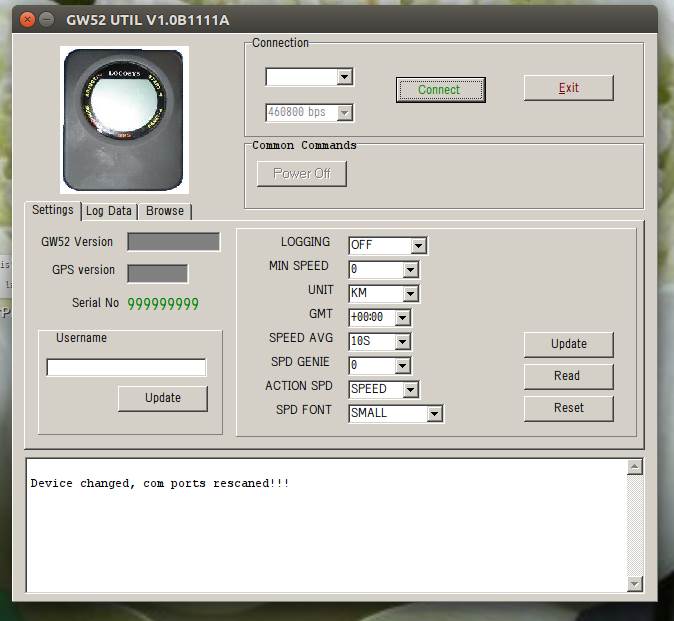Viewport: 674px width, 621px height.
Task: Click Update button under Username
Action: [x=162, y=398]
